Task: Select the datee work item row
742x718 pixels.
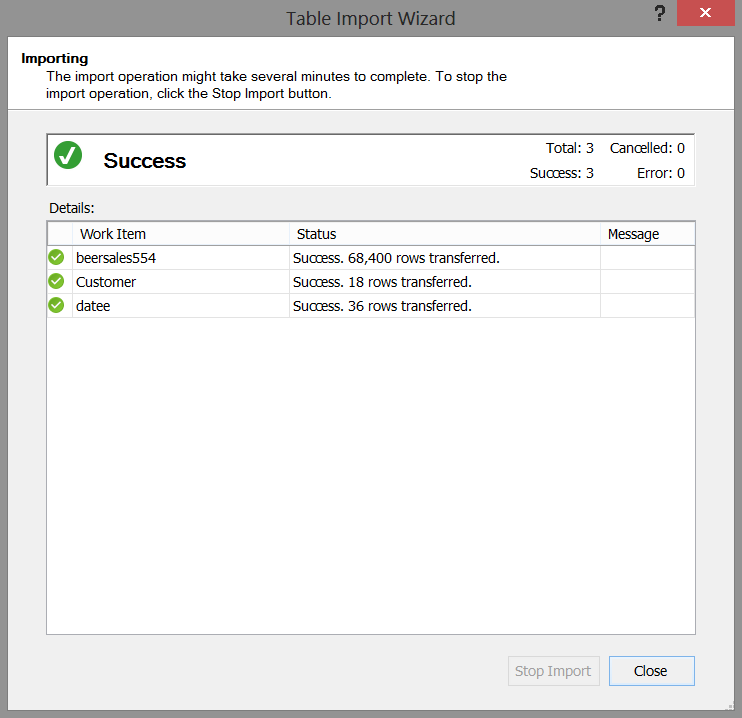Action: tap(93, 306)
